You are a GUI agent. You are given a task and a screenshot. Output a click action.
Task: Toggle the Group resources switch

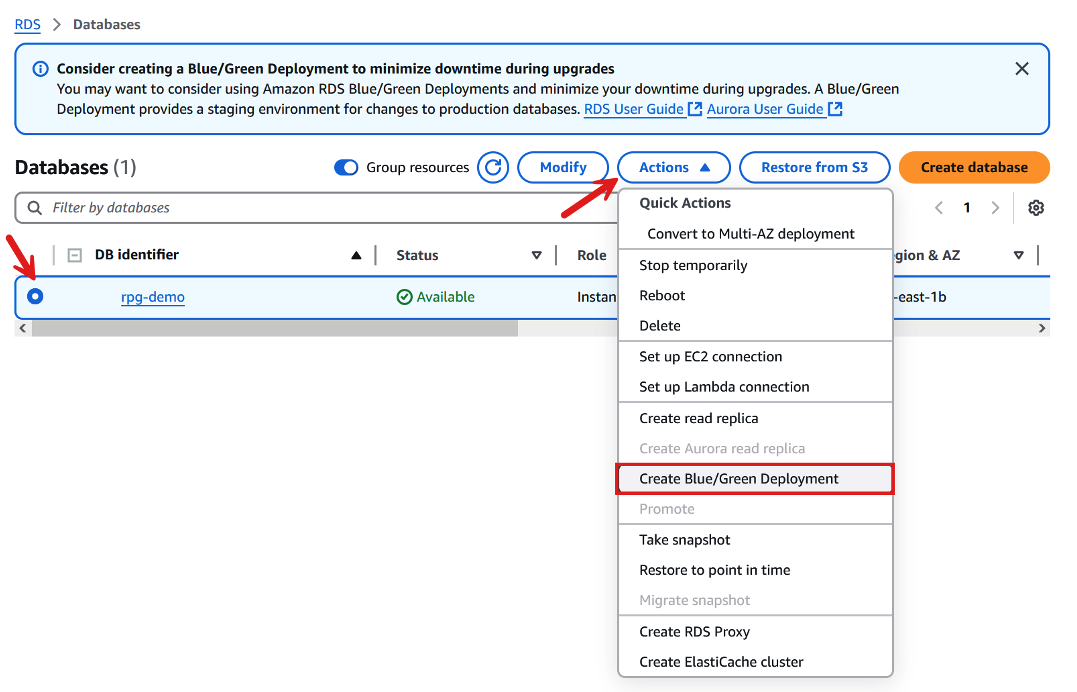tap(346, 168)
